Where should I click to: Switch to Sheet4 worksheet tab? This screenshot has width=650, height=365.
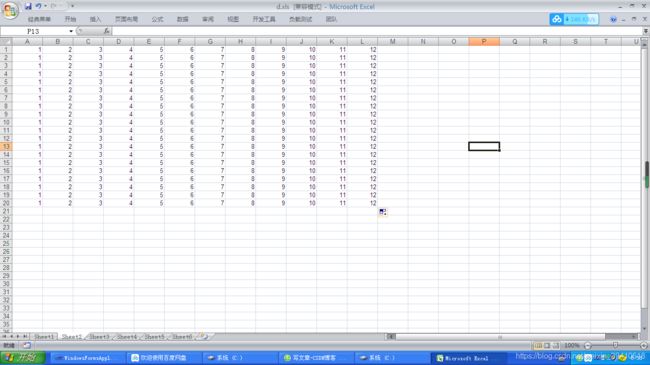127,337
